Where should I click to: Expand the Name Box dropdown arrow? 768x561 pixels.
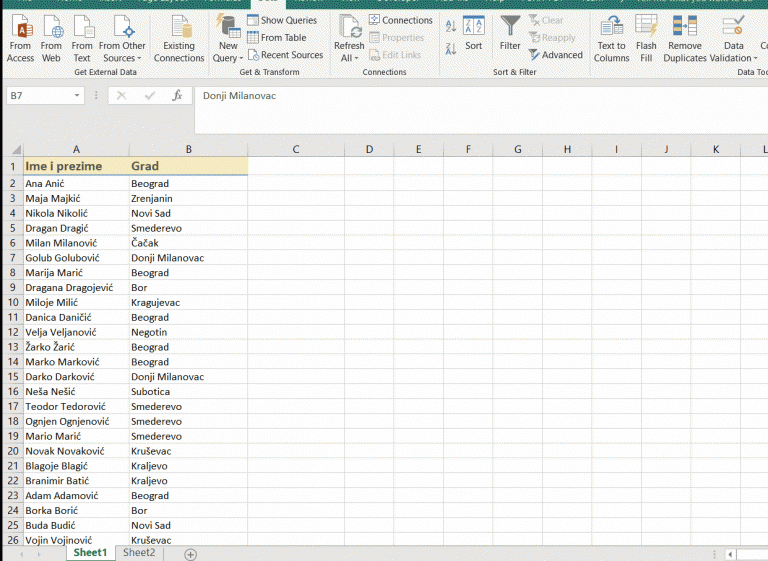(77, 96)
